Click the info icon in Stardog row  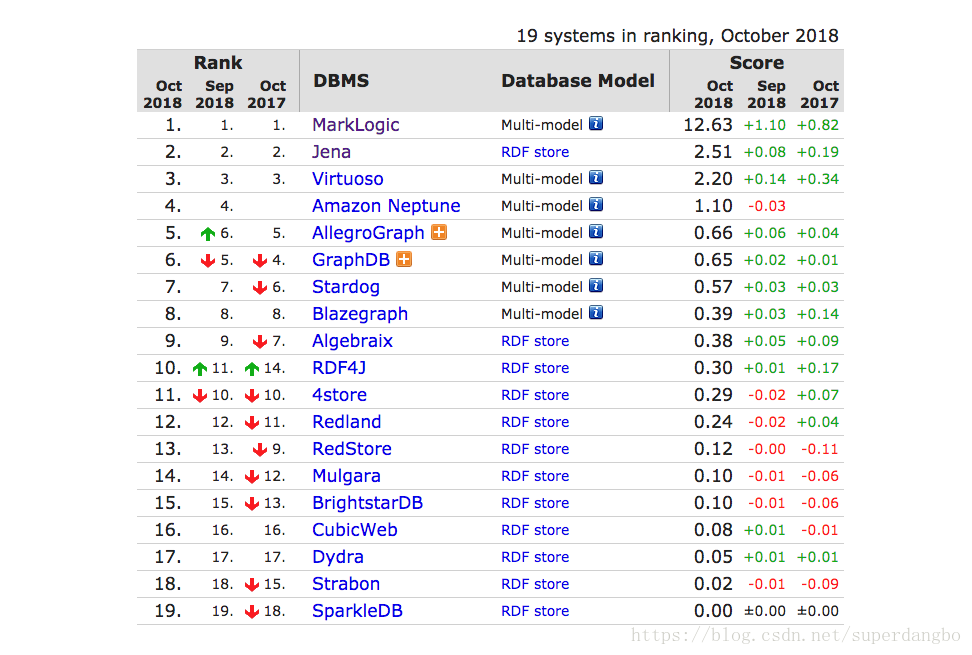tap(596, 286)
